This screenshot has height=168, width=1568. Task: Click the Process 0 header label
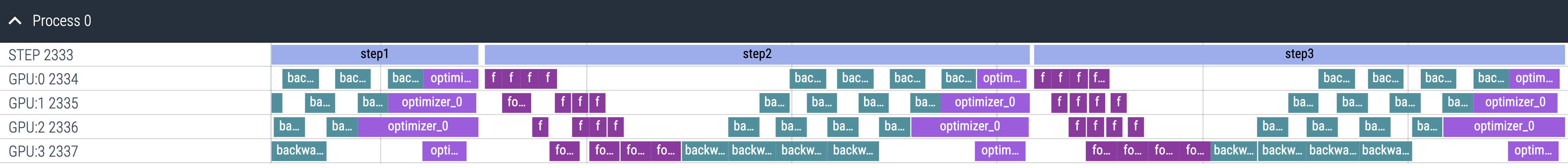(61, 21)
